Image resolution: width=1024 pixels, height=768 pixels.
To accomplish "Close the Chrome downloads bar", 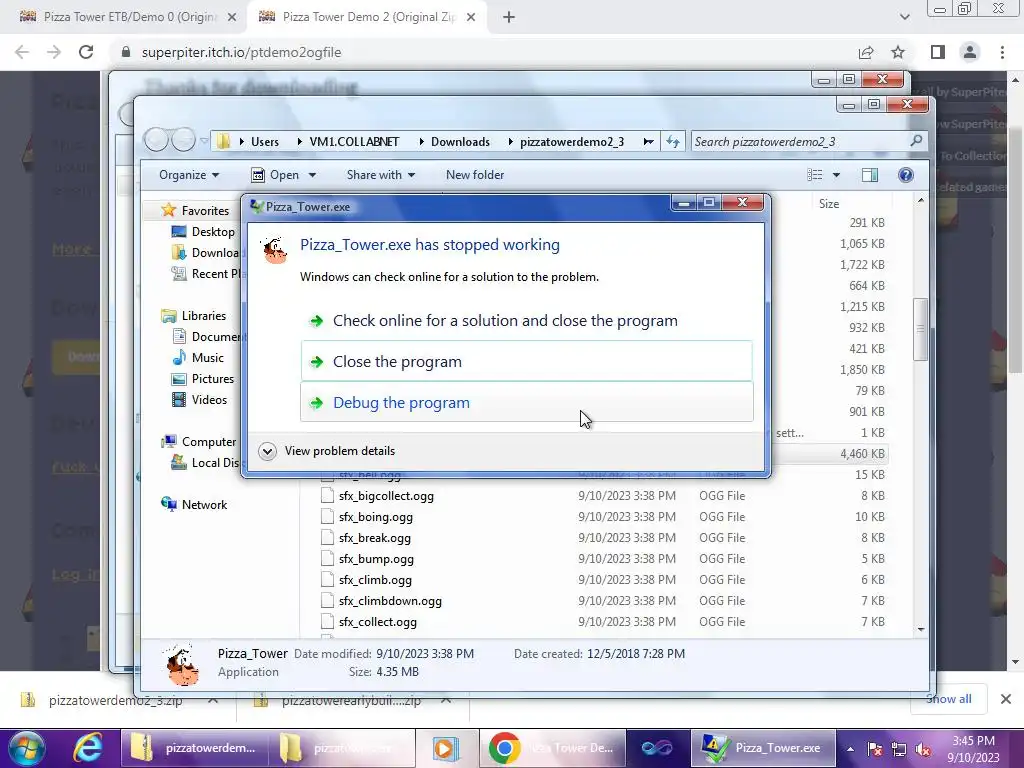I will pyautogui.click(x=1006, y=699).
